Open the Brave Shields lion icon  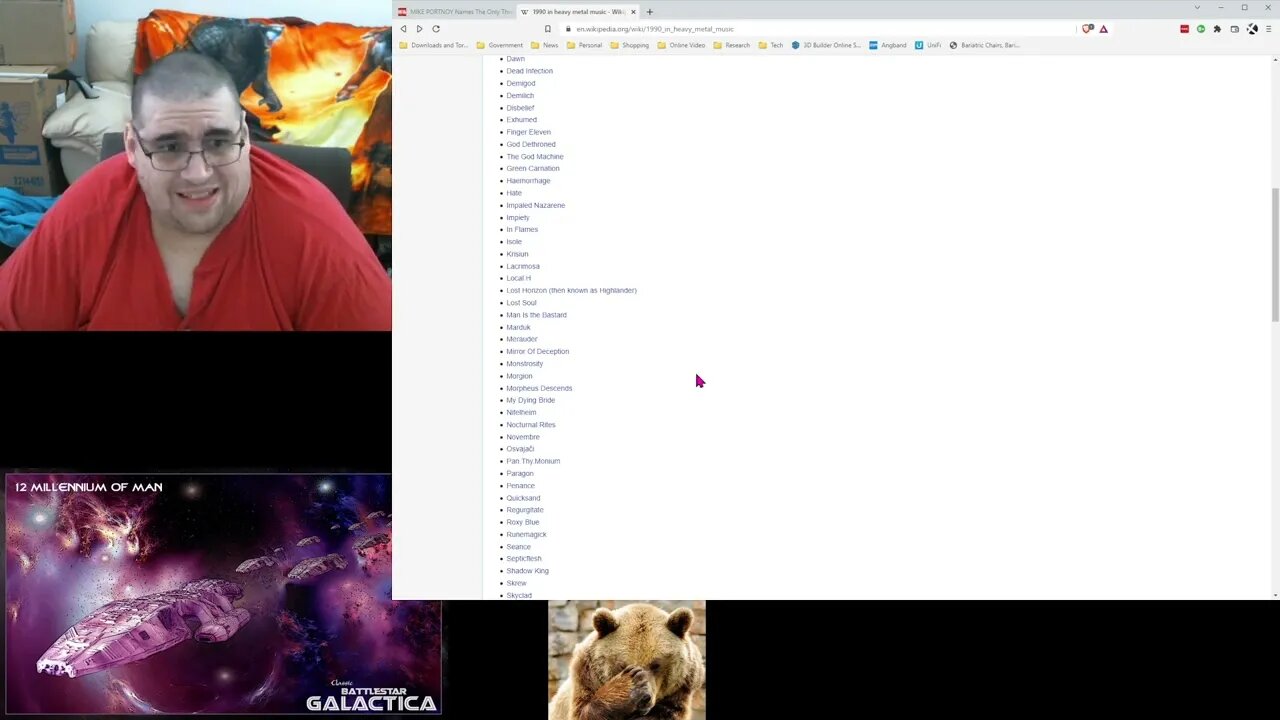[1087, 29]
